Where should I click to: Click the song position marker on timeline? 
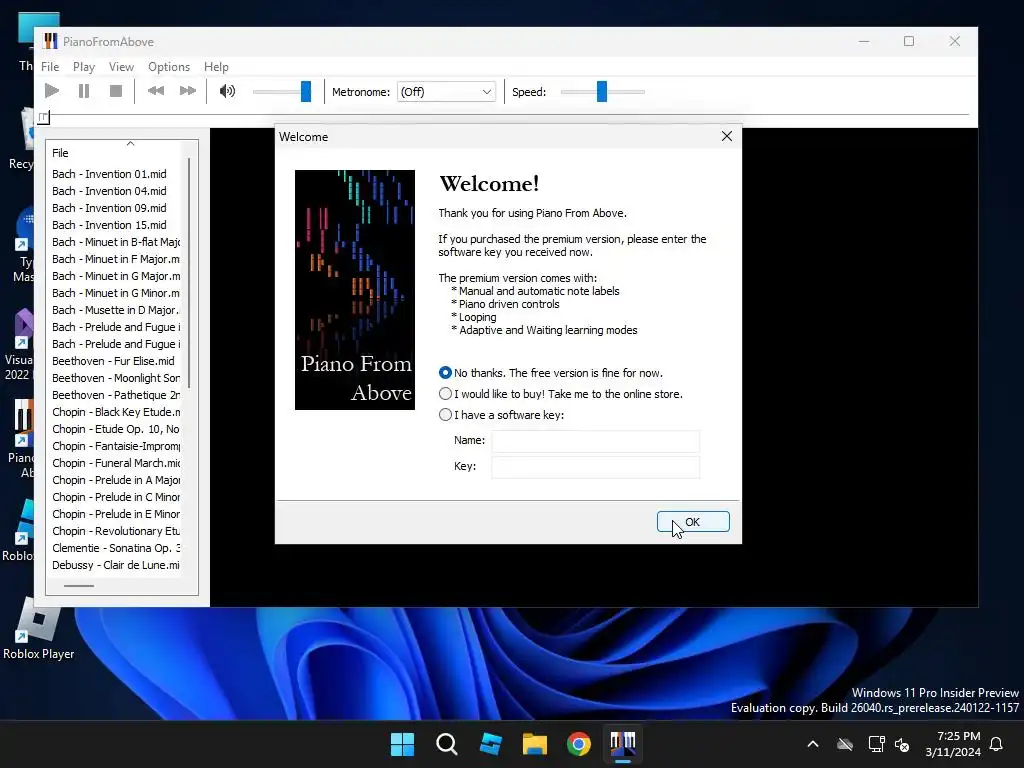click(x=43, y=118)
